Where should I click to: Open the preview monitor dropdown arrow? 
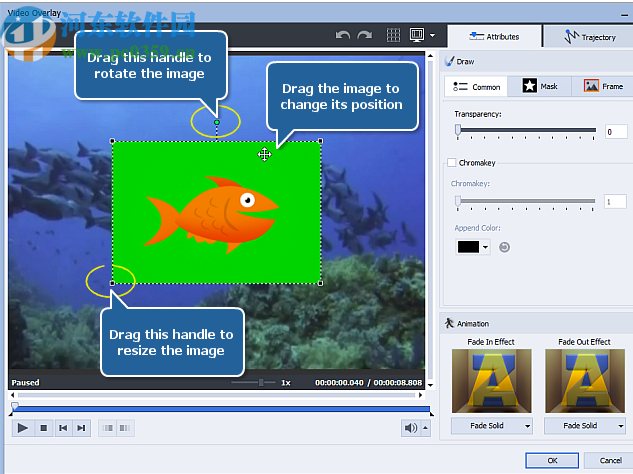(432, 36)
